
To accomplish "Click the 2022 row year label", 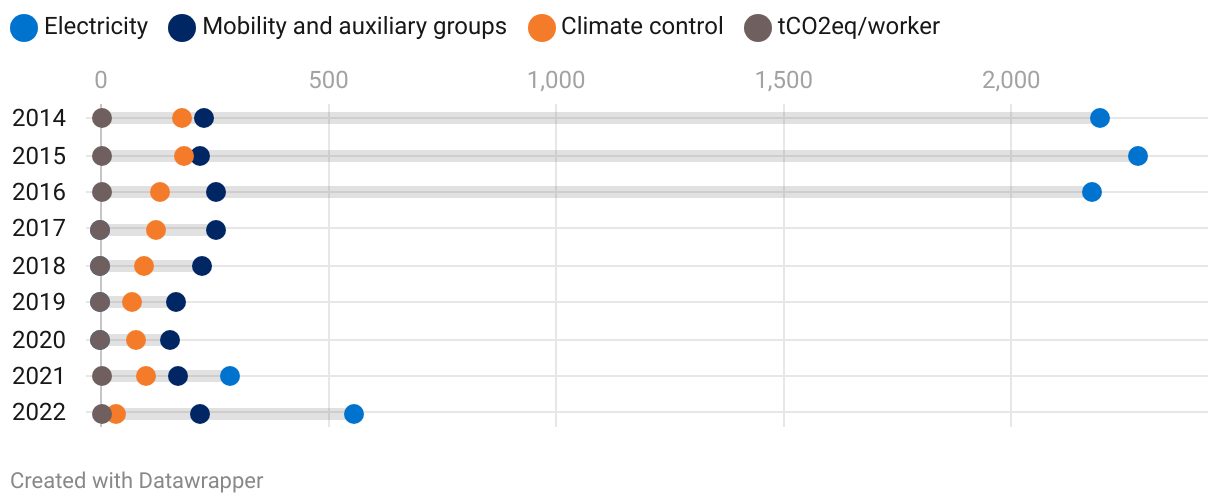I will (39, 413).
